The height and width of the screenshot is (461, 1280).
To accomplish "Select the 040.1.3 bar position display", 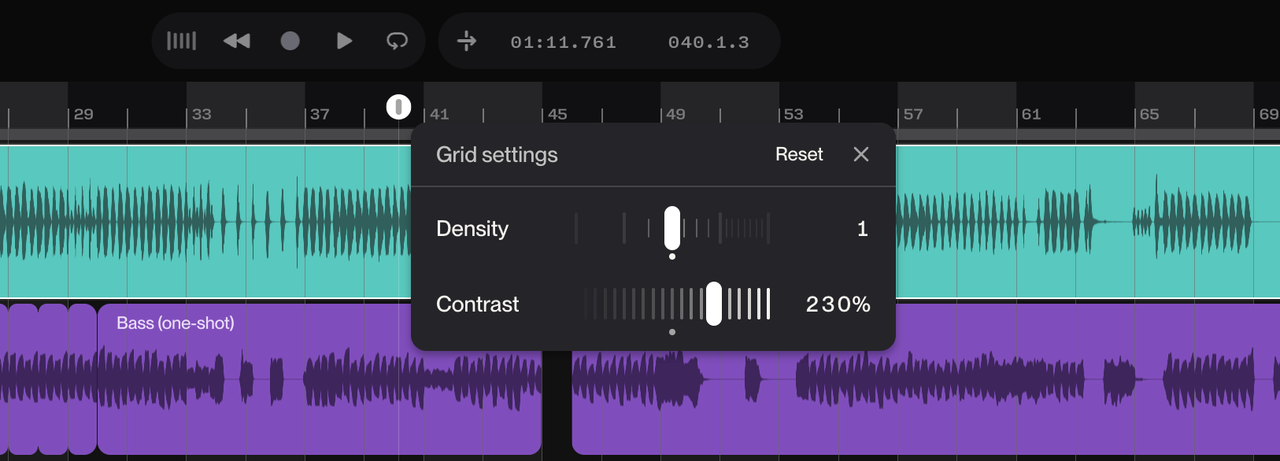I will 708,42.
